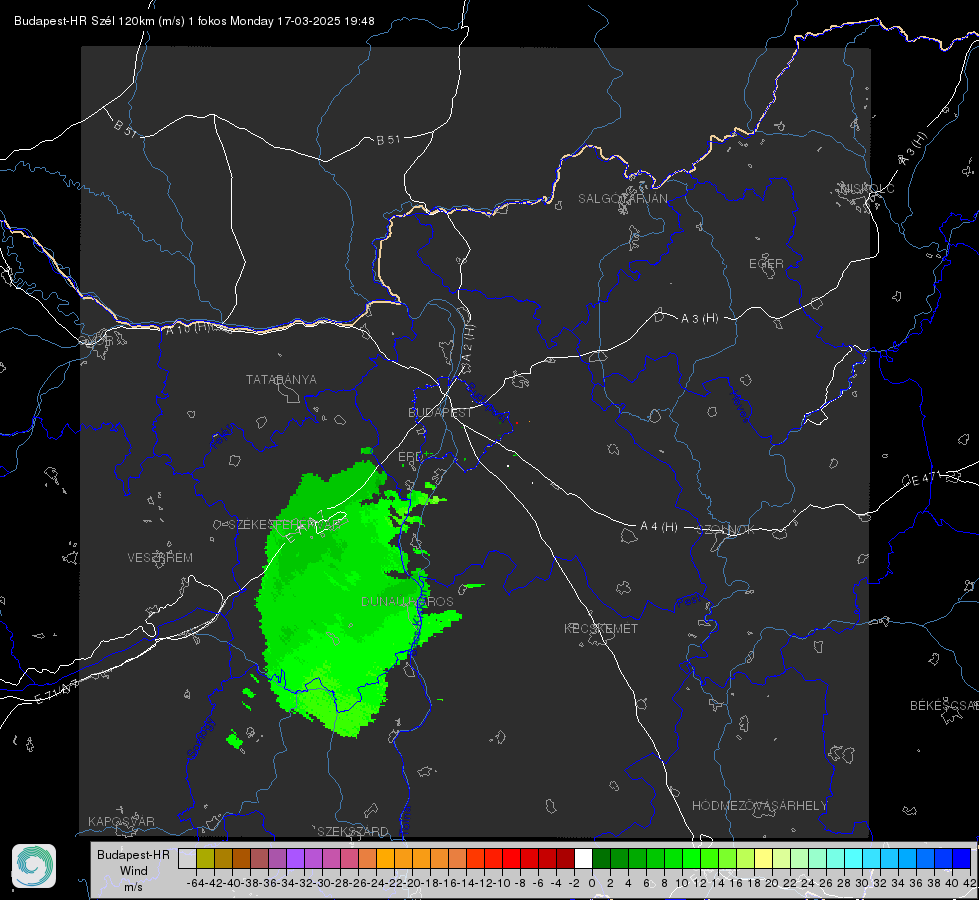The image size is (979, 900).
Task: Click the KAPOSVAR city label
Action: [121, 821]
